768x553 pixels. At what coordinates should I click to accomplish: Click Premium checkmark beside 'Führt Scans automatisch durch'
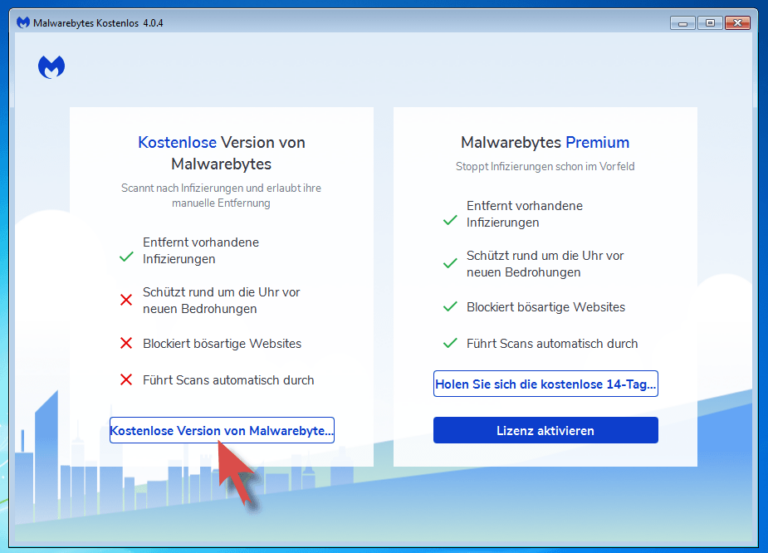(x=450, y=343)
